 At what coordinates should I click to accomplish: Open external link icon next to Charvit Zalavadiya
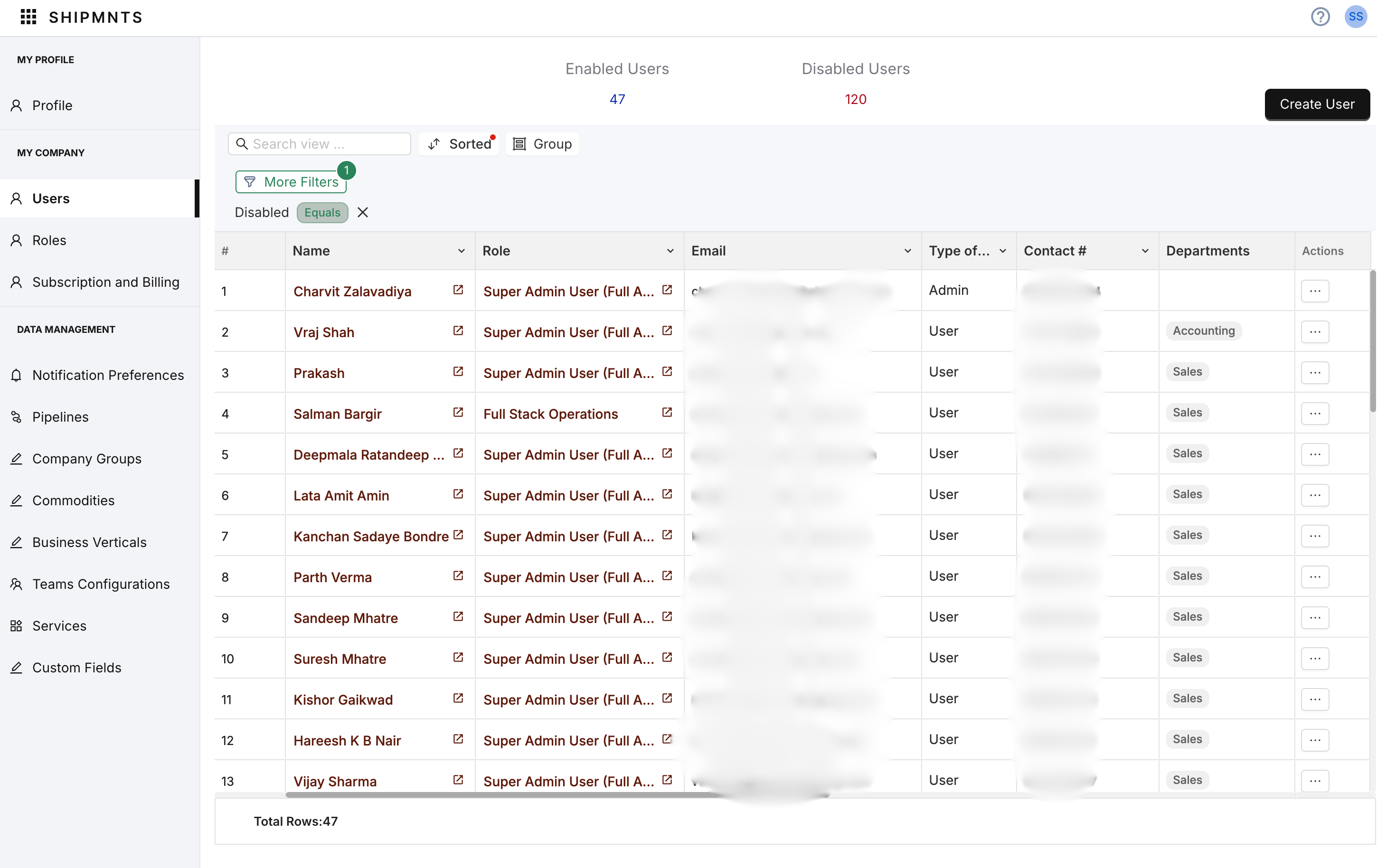pos(458,290)
